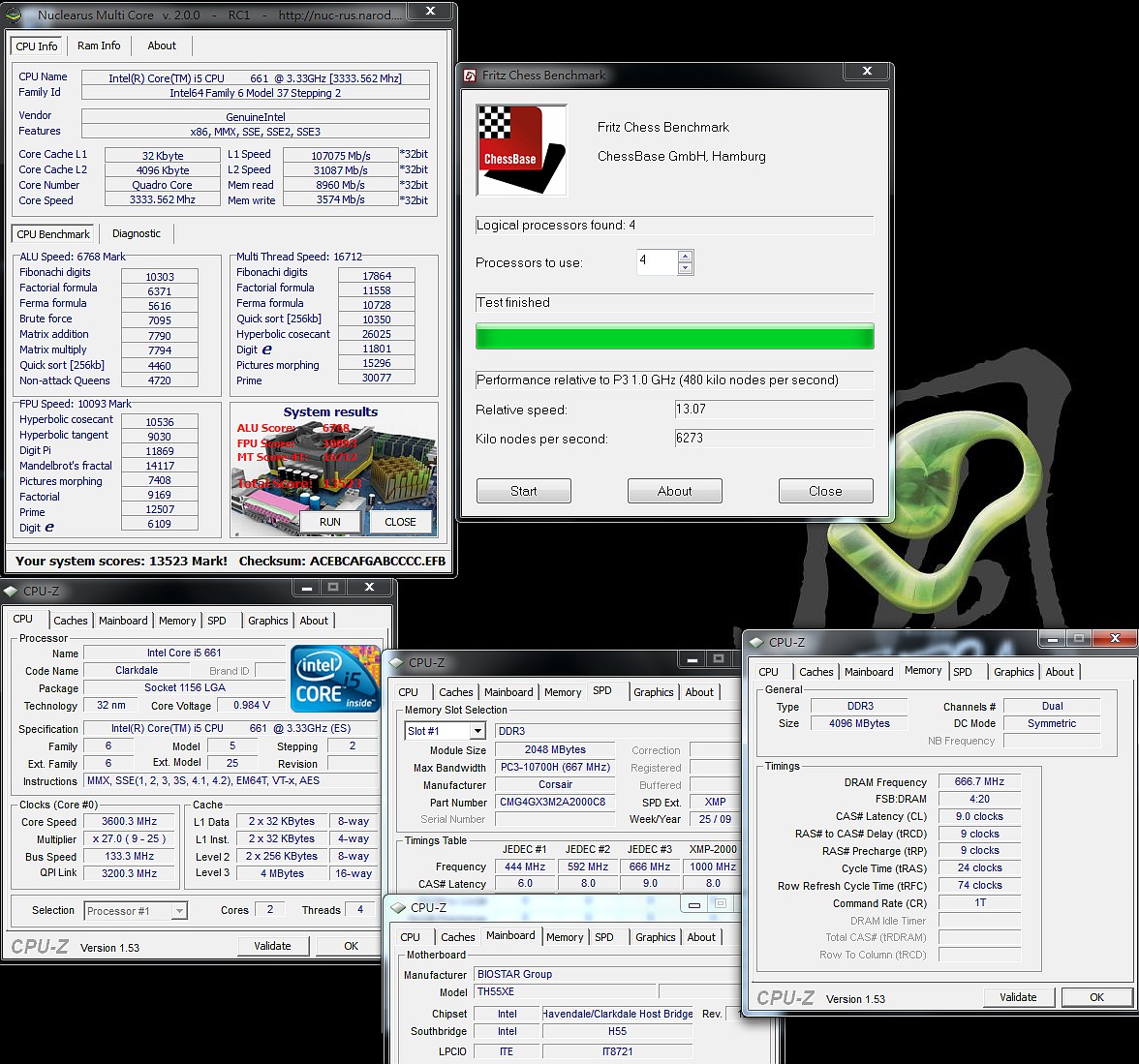Open Mainboard tab in CPU-Z Processor window
Screen dimensions: 1139x1064
[124, 621]
